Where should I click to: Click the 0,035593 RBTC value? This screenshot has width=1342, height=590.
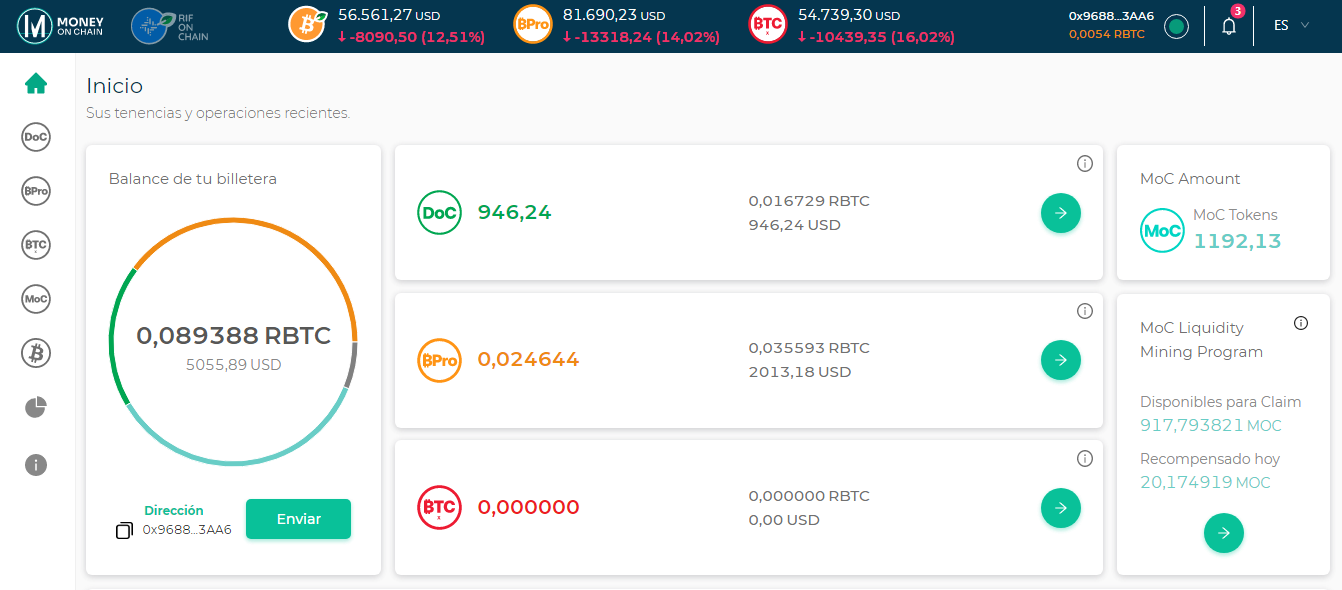[809, 348]
